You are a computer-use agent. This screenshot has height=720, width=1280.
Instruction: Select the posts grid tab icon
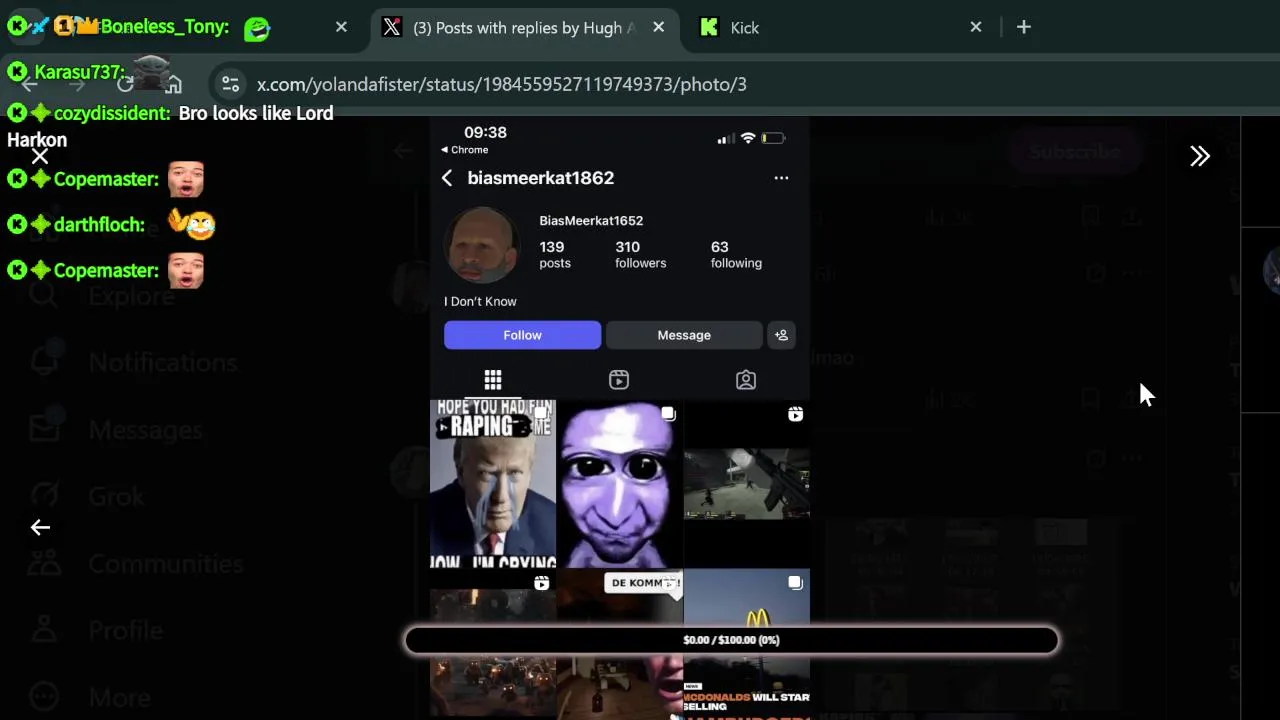pos(493,380)
